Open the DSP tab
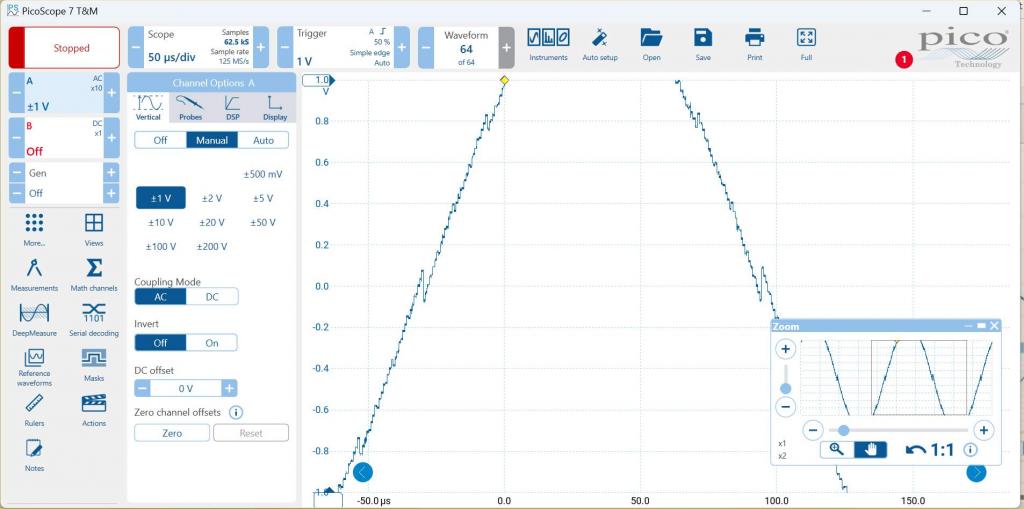The width and height of the screenshot is (1024, 509). [232, 108]
